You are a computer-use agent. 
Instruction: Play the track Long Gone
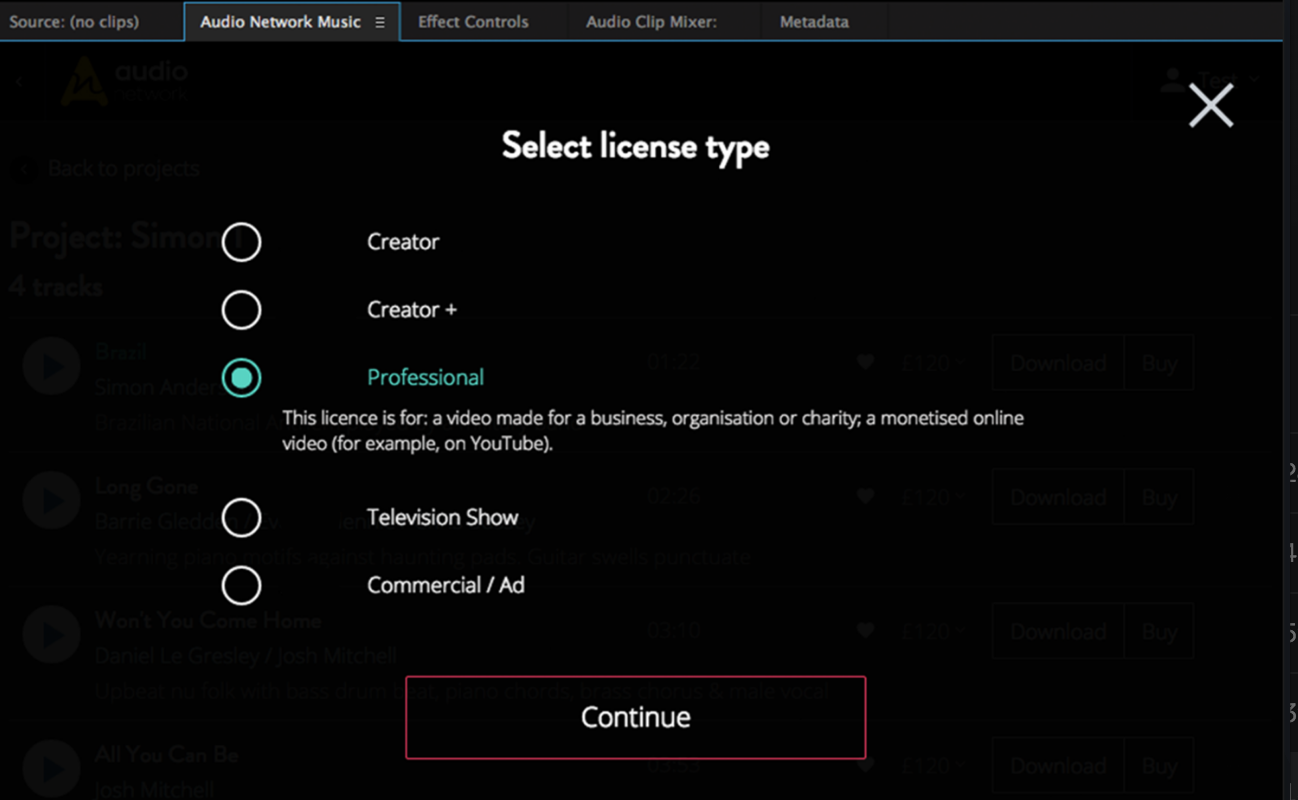pyautogui.click(x=51, y=500)
